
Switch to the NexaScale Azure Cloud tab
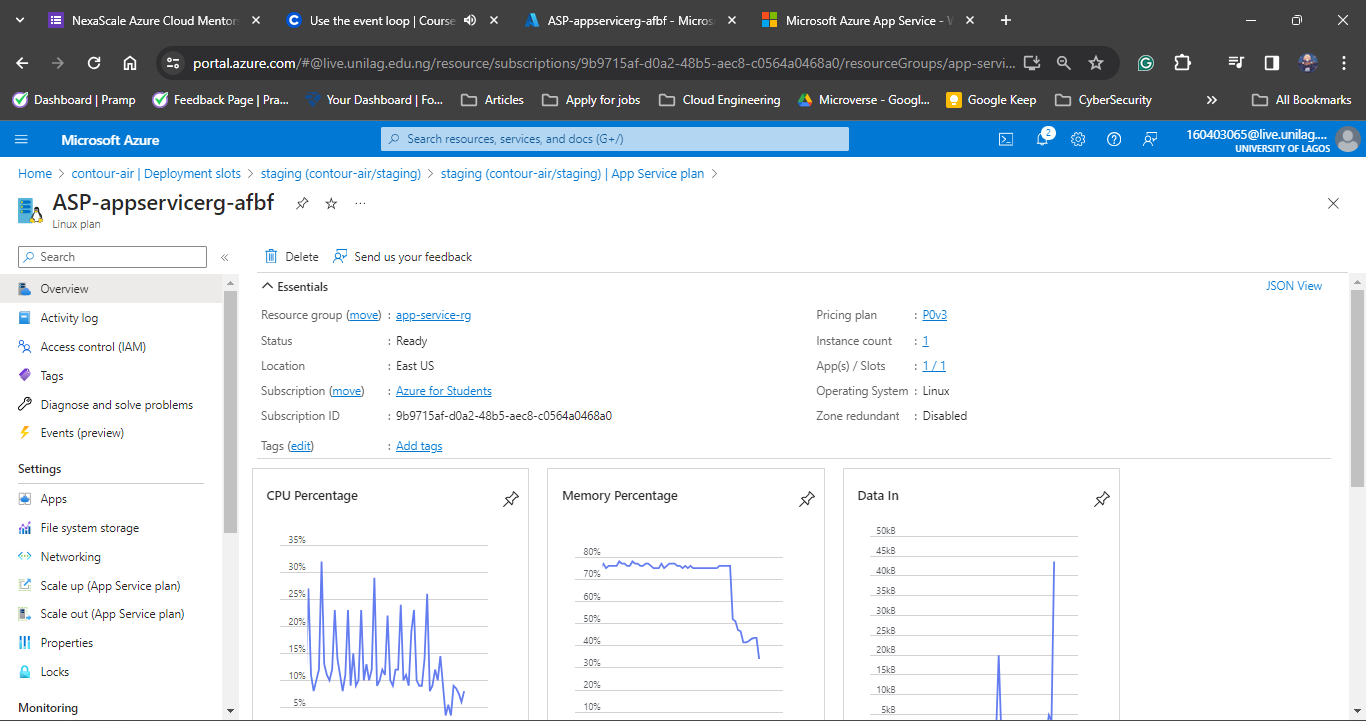pyautogui.click(x=155, y=20)
